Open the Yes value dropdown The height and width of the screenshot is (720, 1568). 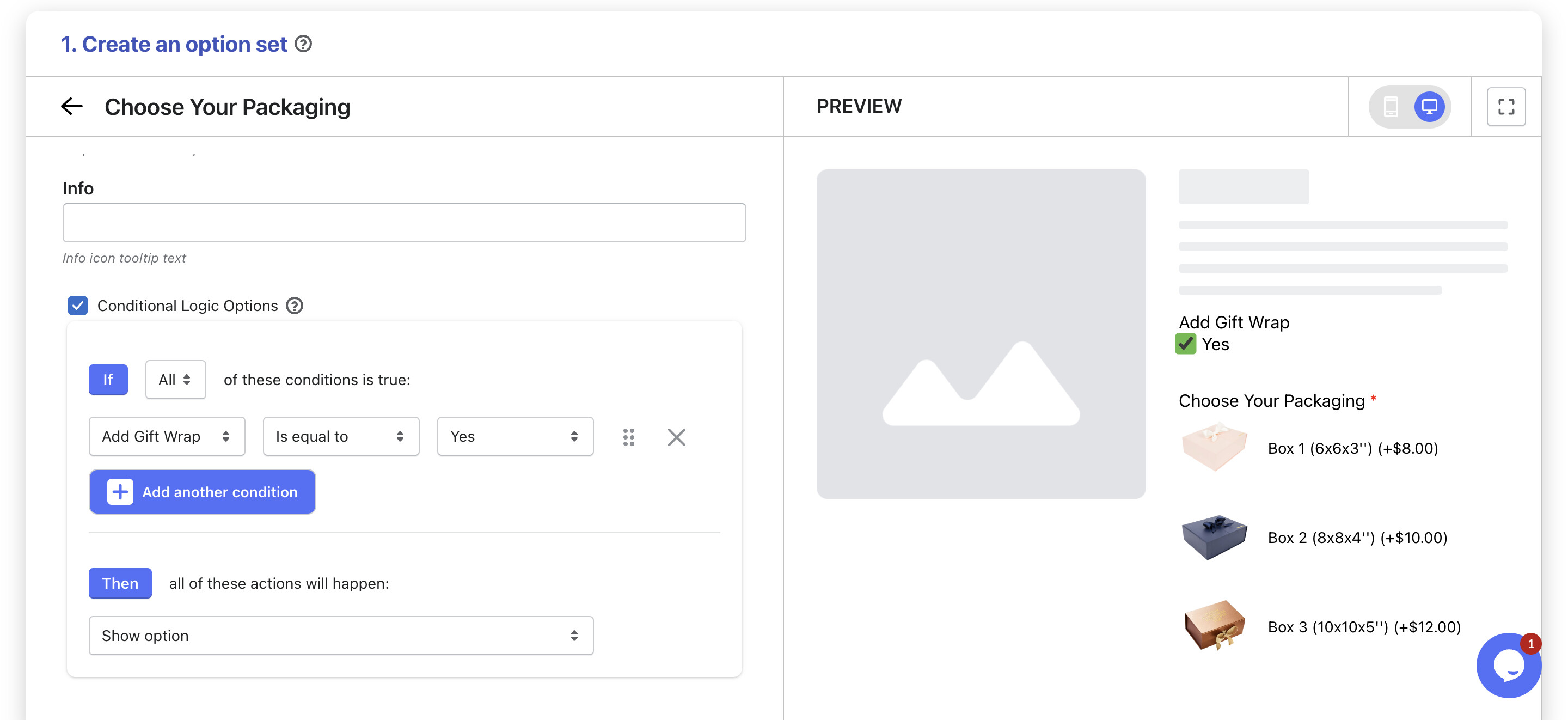pos(515,436)
